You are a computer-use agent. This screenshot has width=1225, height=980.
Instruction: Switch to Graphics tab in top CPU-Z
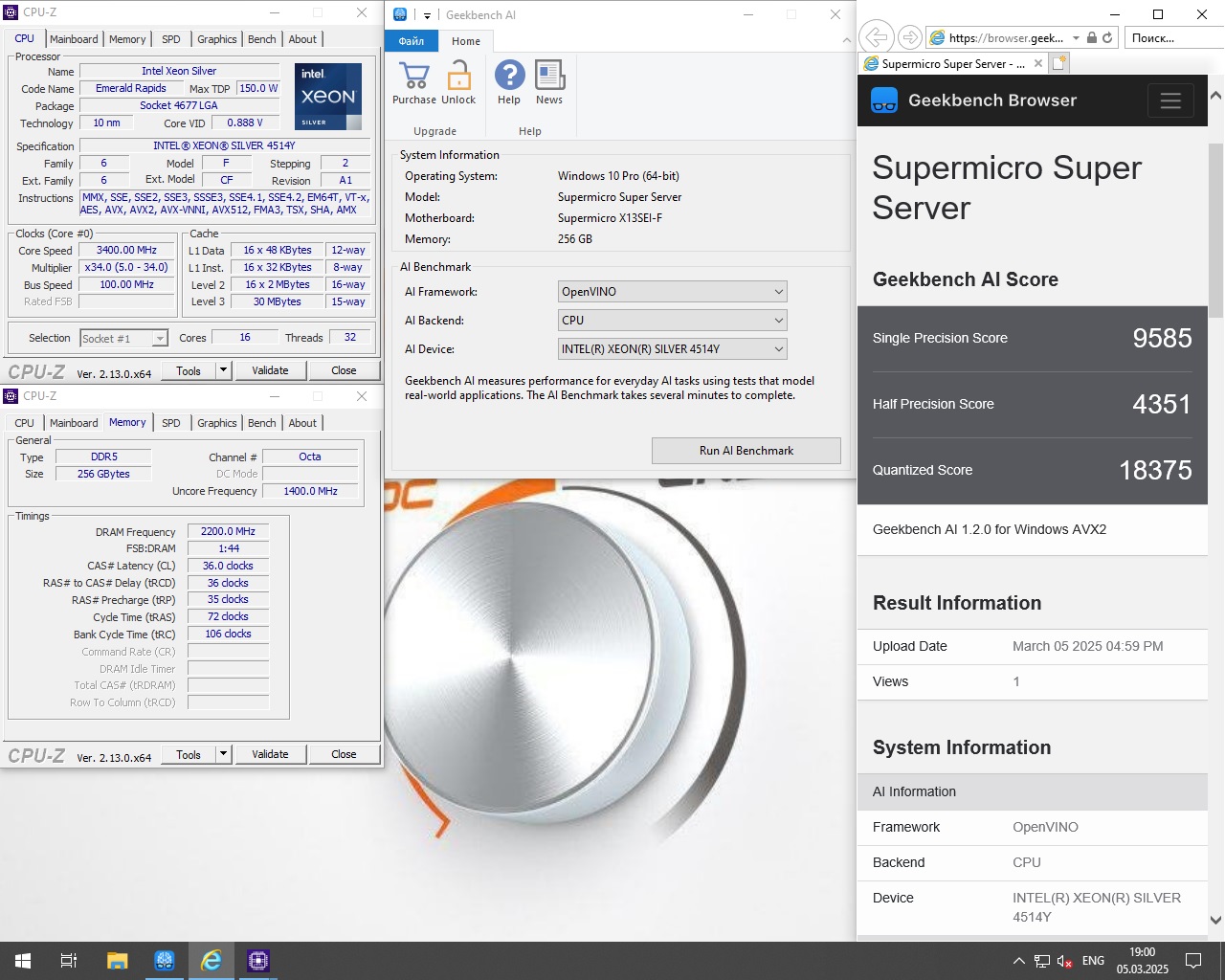(x=217, y=39)
